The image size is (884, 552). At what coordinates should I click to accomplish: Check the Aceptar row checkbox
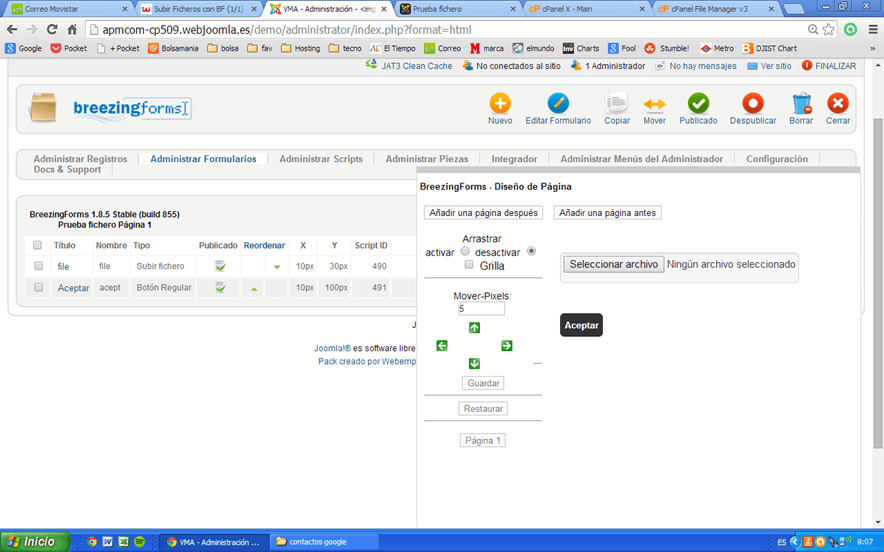[38, 287]
